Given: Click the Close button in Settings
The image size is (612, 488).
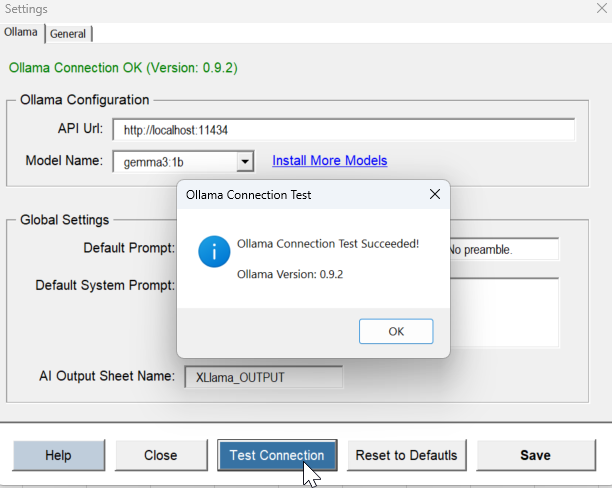Looking at the screenshot, I should (x=160, y=455).
